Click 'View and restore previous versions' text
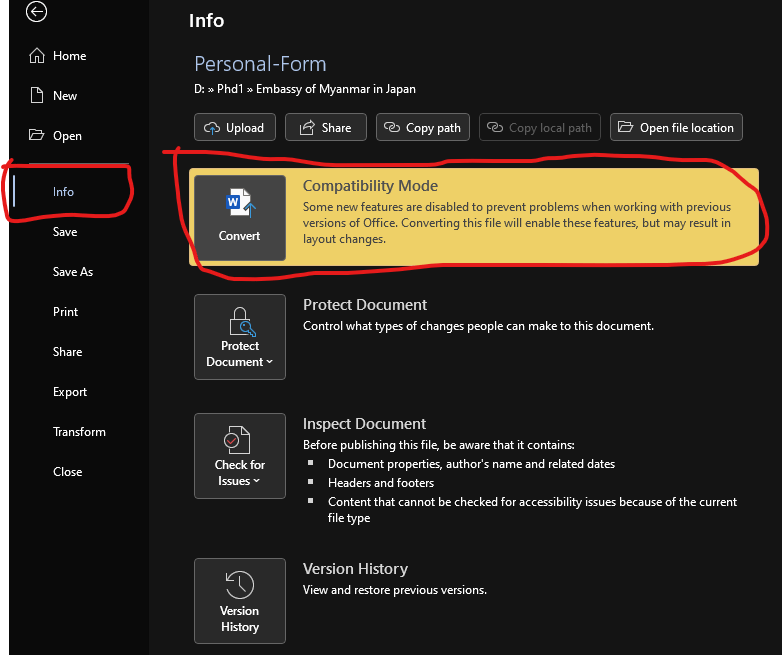The height and width of the screenshot is (655, 782). [x=395, y=590]
